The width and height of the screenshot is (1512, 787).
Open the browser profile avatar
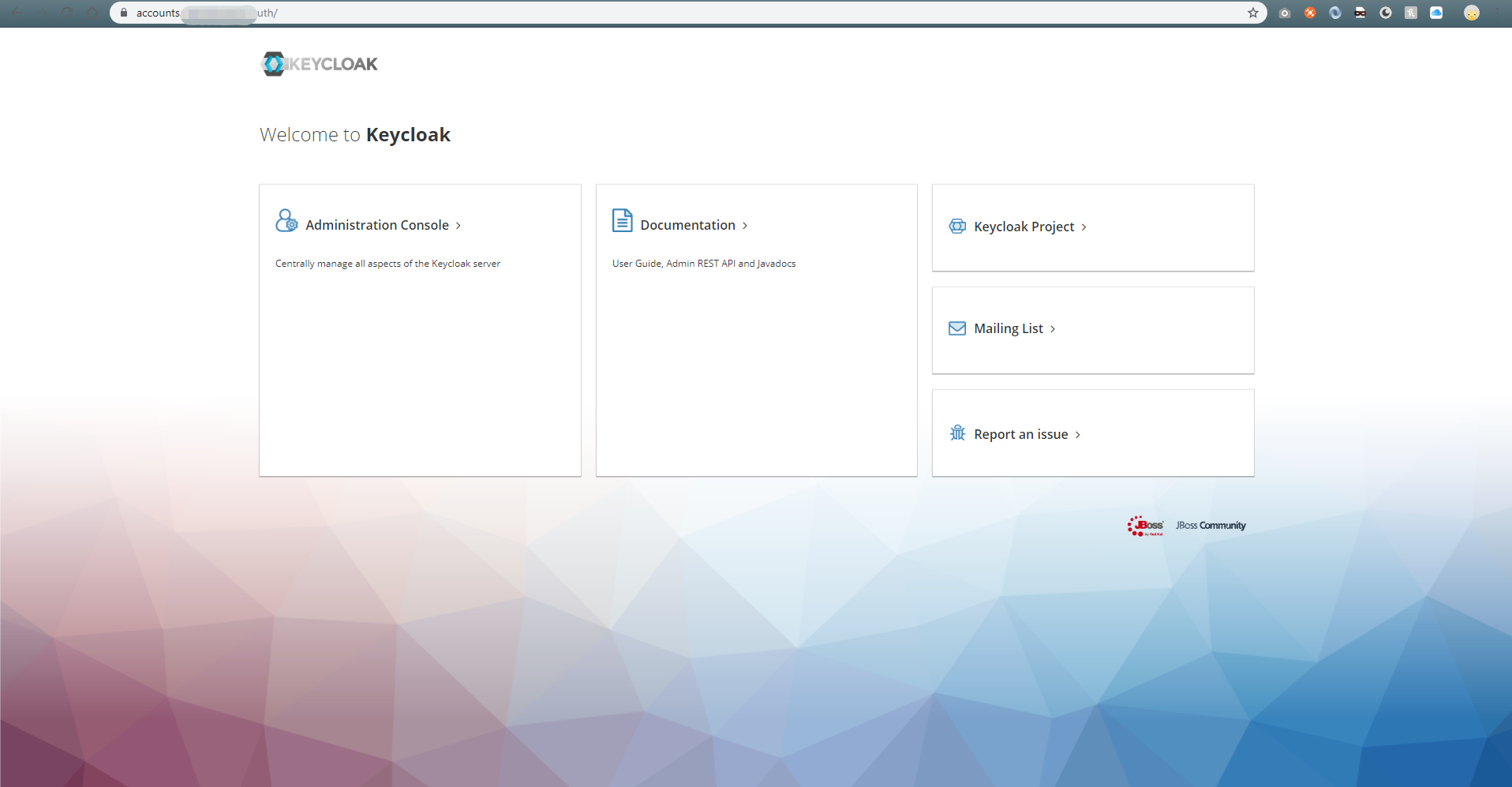1472,13
